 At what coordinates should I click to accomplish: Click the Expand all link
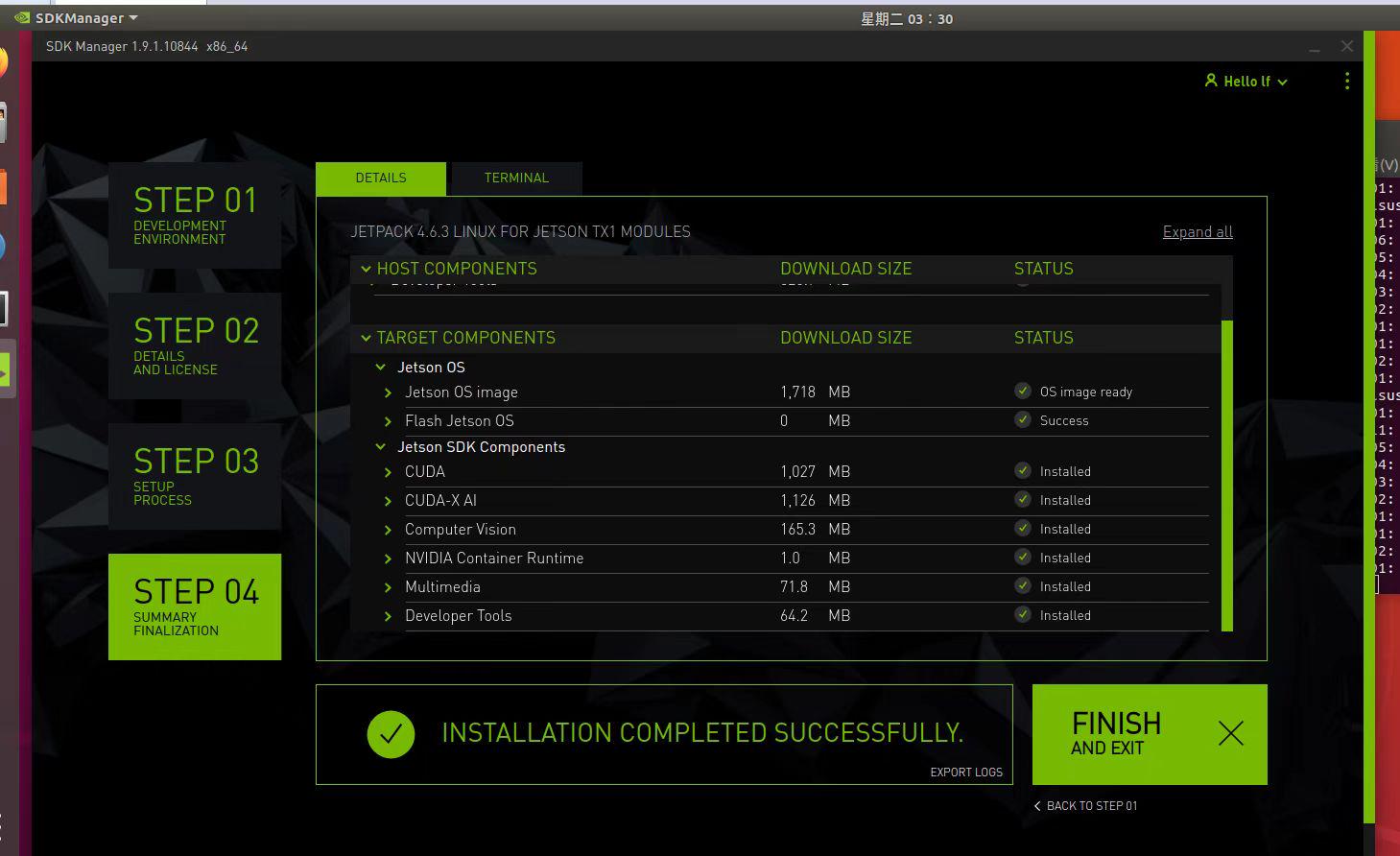tap(1198, 232)
